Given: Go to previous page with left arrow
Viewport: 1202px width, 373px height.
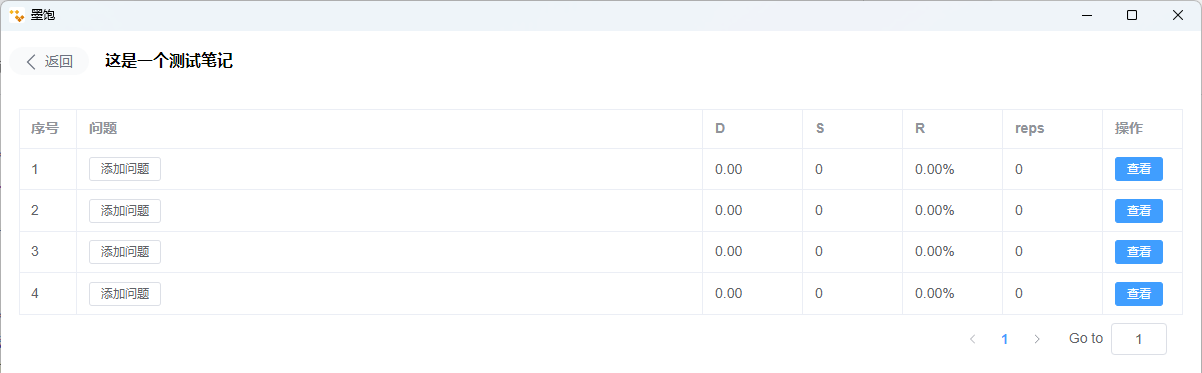Looking at the screenshot, I should (972, 339).
